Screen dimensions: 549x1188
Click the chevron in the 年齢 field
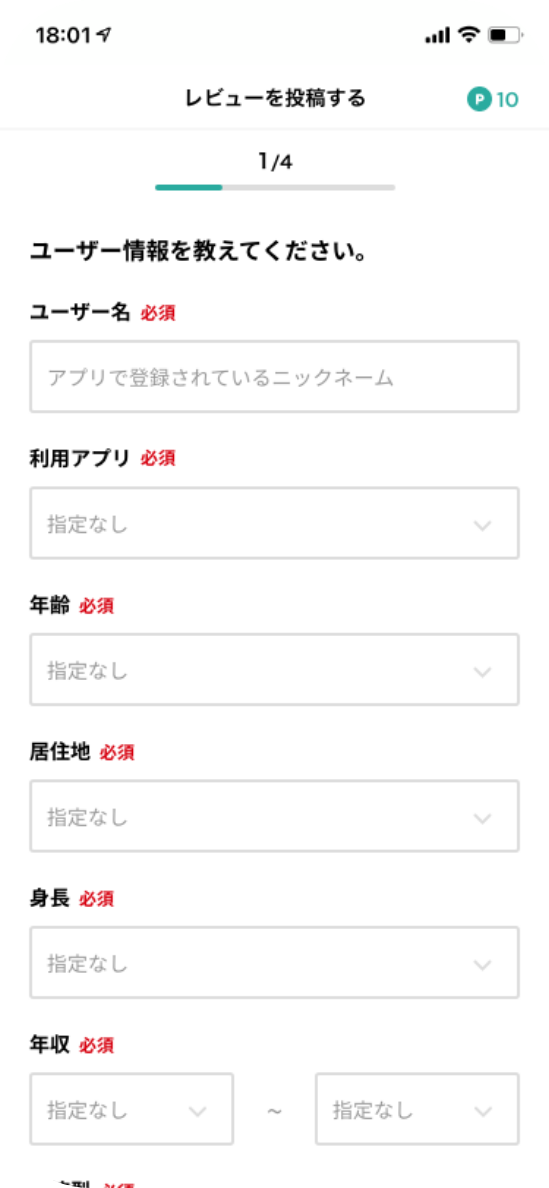click(x=482, y=671)
